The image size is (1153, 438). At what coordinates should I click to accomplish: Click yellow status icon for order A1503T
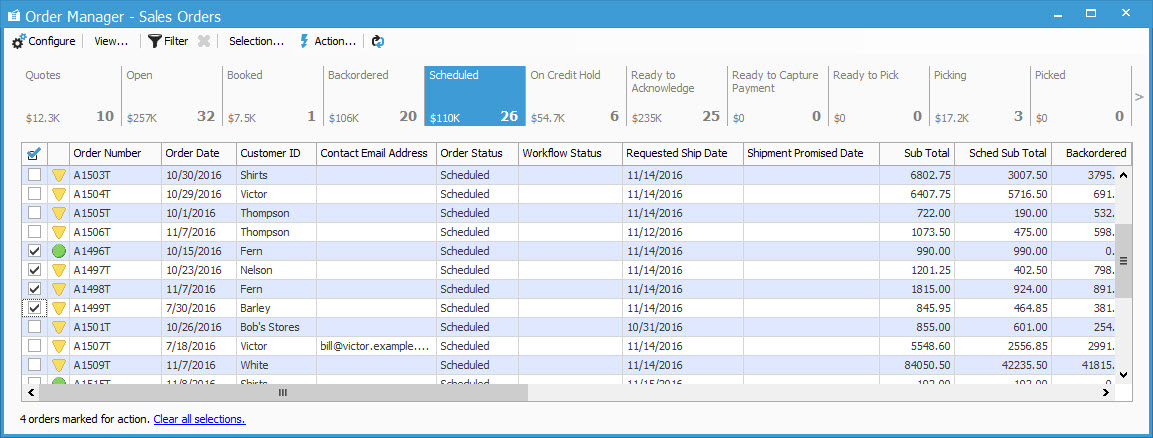[x=59, y=176]
